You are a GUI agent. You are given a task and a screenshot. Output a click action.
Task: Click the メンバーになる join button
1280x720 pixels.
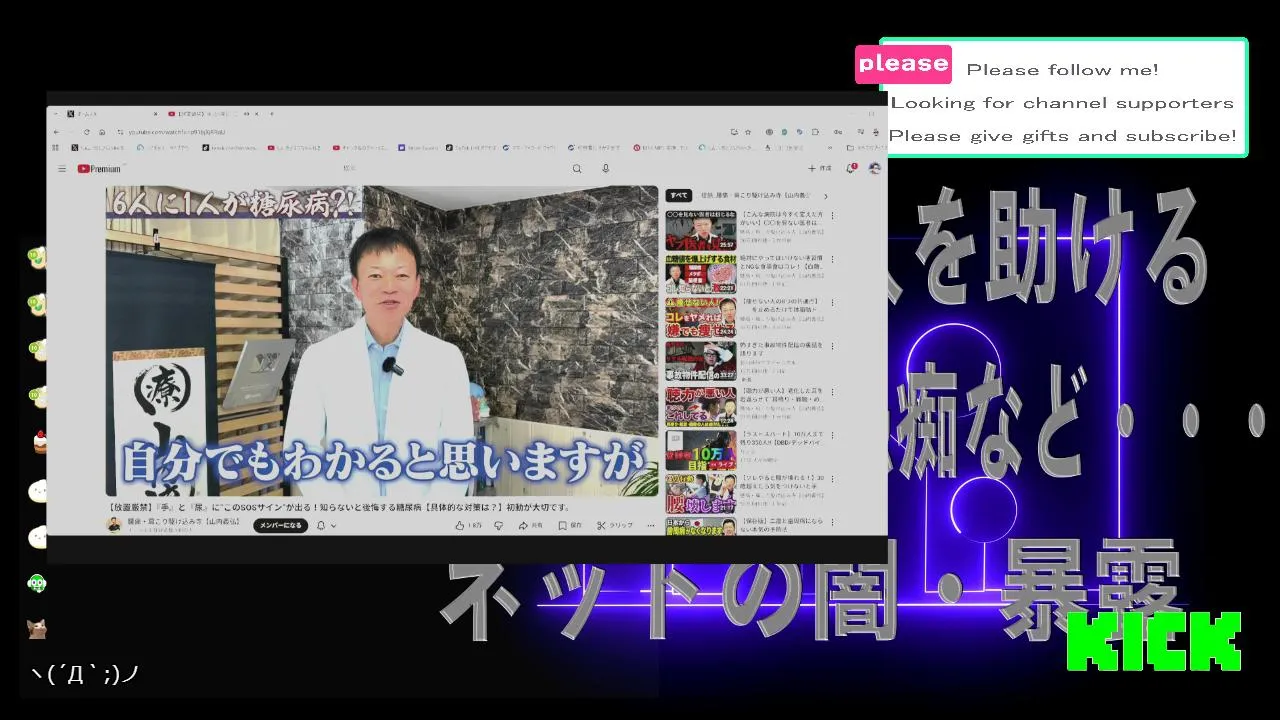(x=280, y=525)
